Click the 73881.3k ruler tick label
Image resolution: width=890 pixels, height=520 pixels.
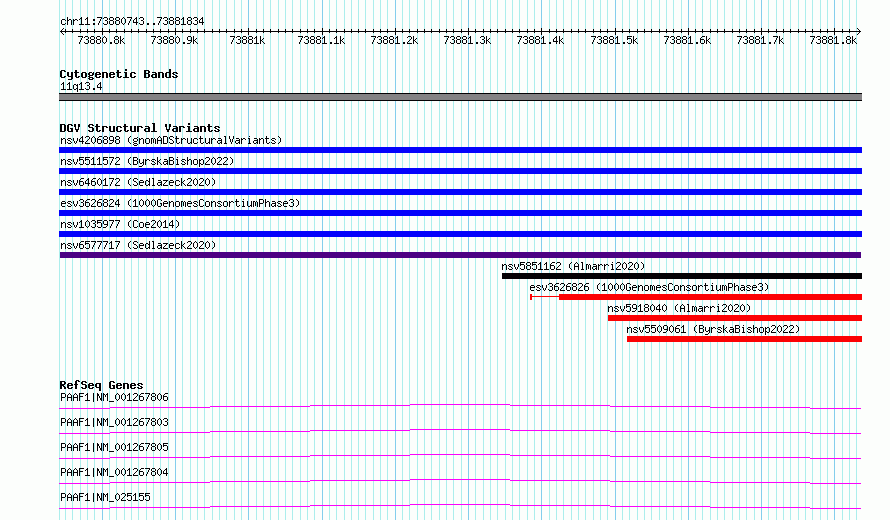(x=467, y=40)
